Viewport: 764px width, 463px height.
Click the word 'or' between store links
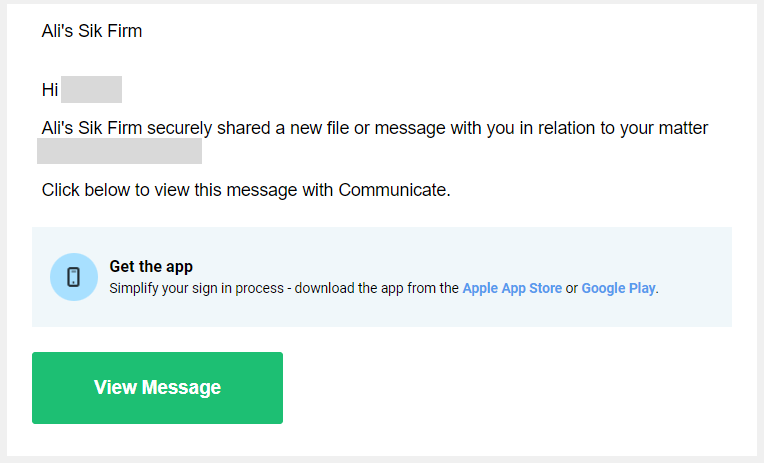[572, 289]
